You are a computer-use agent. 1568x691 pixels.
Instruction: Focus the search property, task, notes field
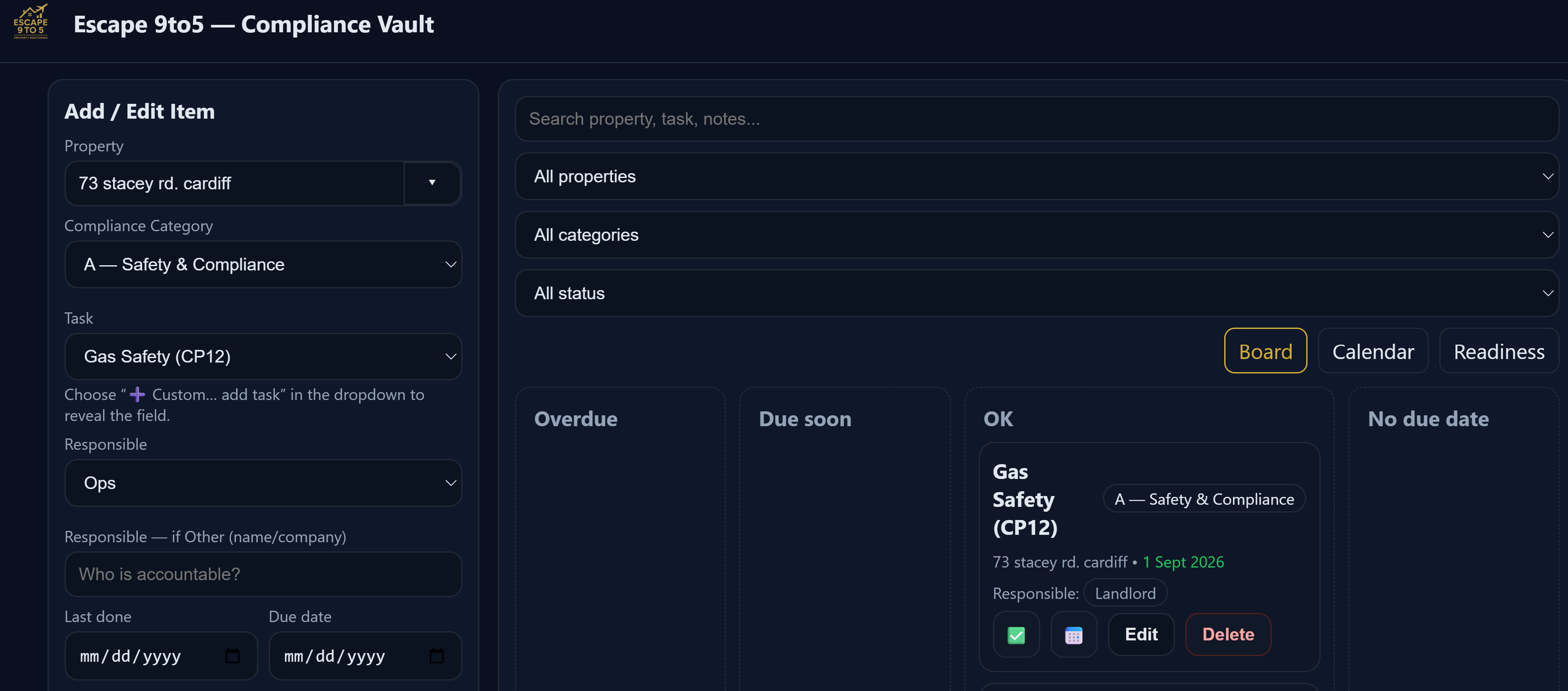[1037, 119]
